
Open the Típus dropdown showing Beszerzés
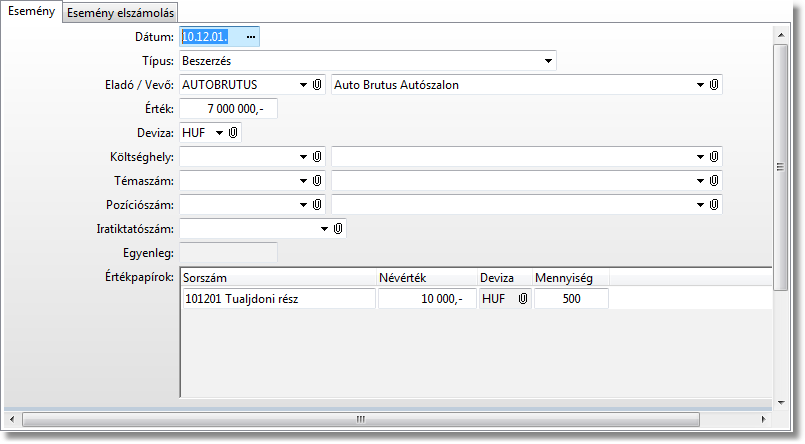pyautogui.click(x=548, y=61)
